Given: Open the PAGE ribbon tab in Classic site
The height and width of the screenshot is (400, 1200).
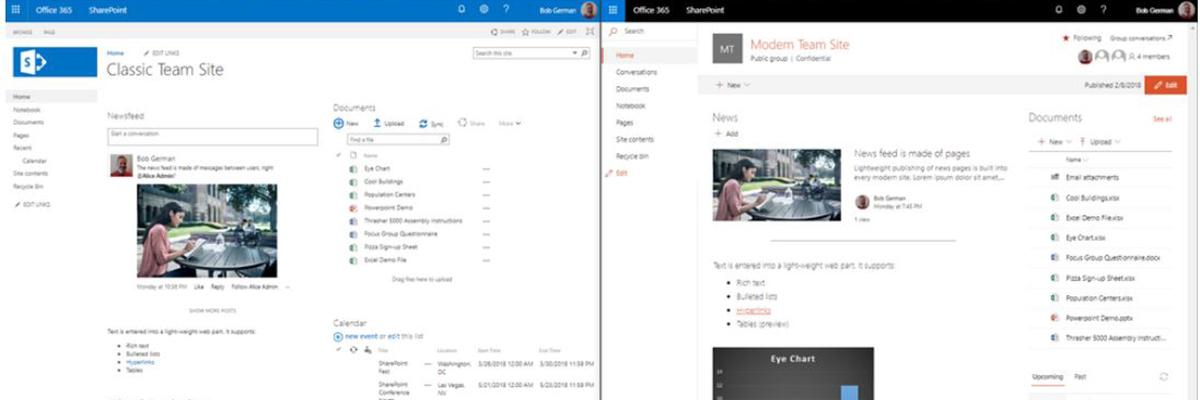Looking at the screenshot, I should (48, 32).
